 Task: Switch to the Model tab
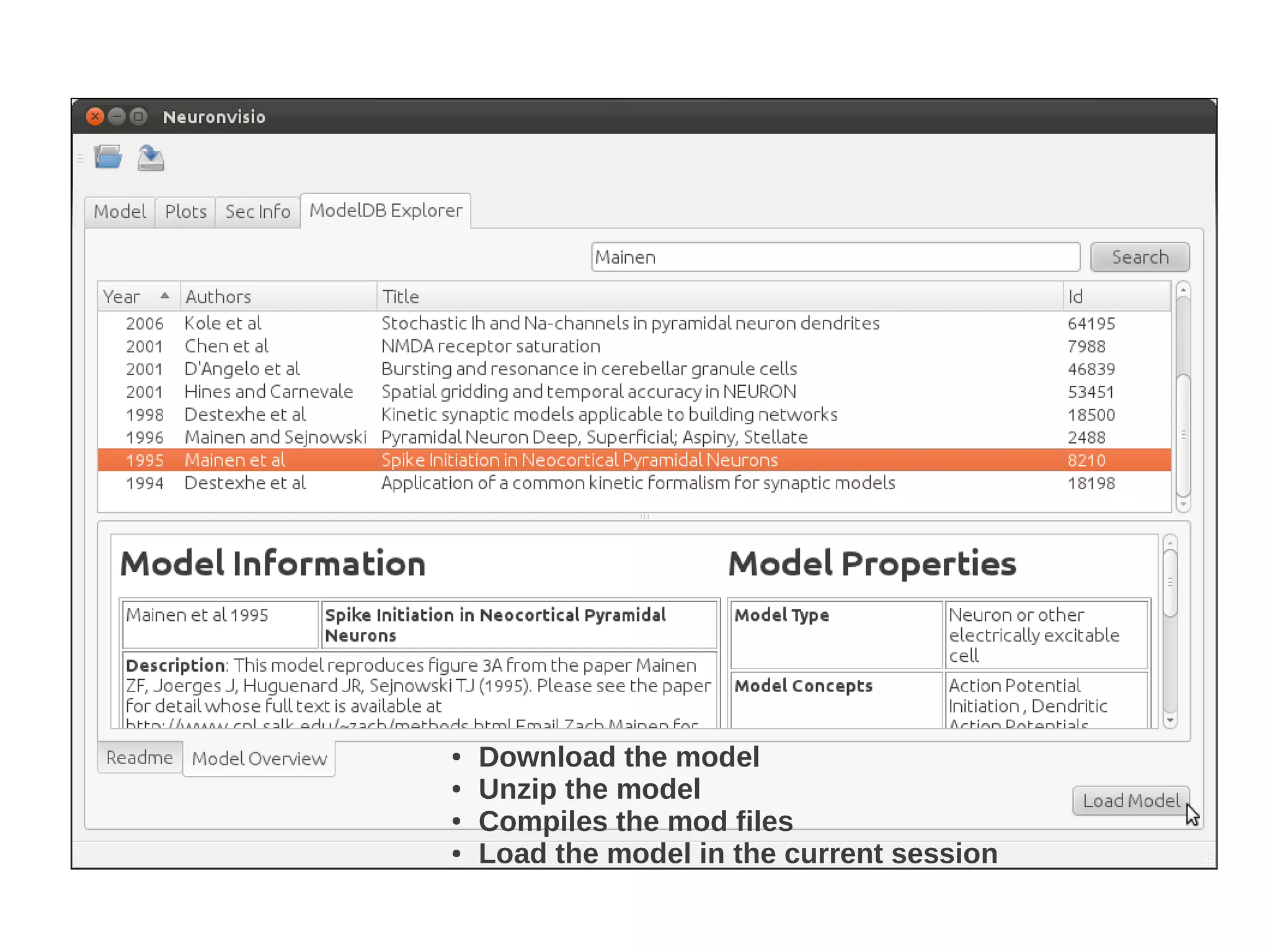pos(120,211)
